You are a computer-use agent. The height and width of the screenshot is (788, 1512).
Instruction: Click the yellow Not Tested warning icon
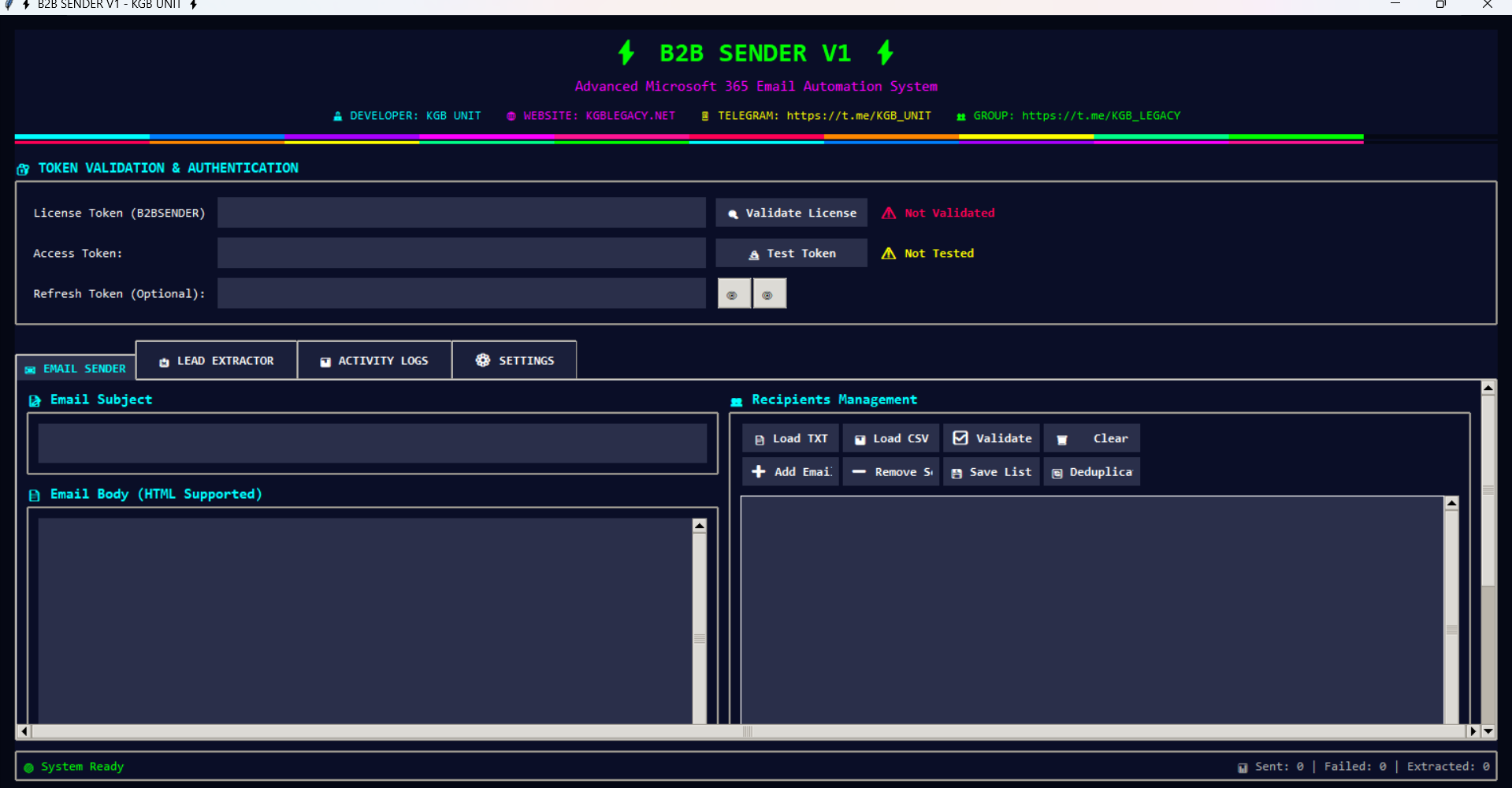[889, 253]
